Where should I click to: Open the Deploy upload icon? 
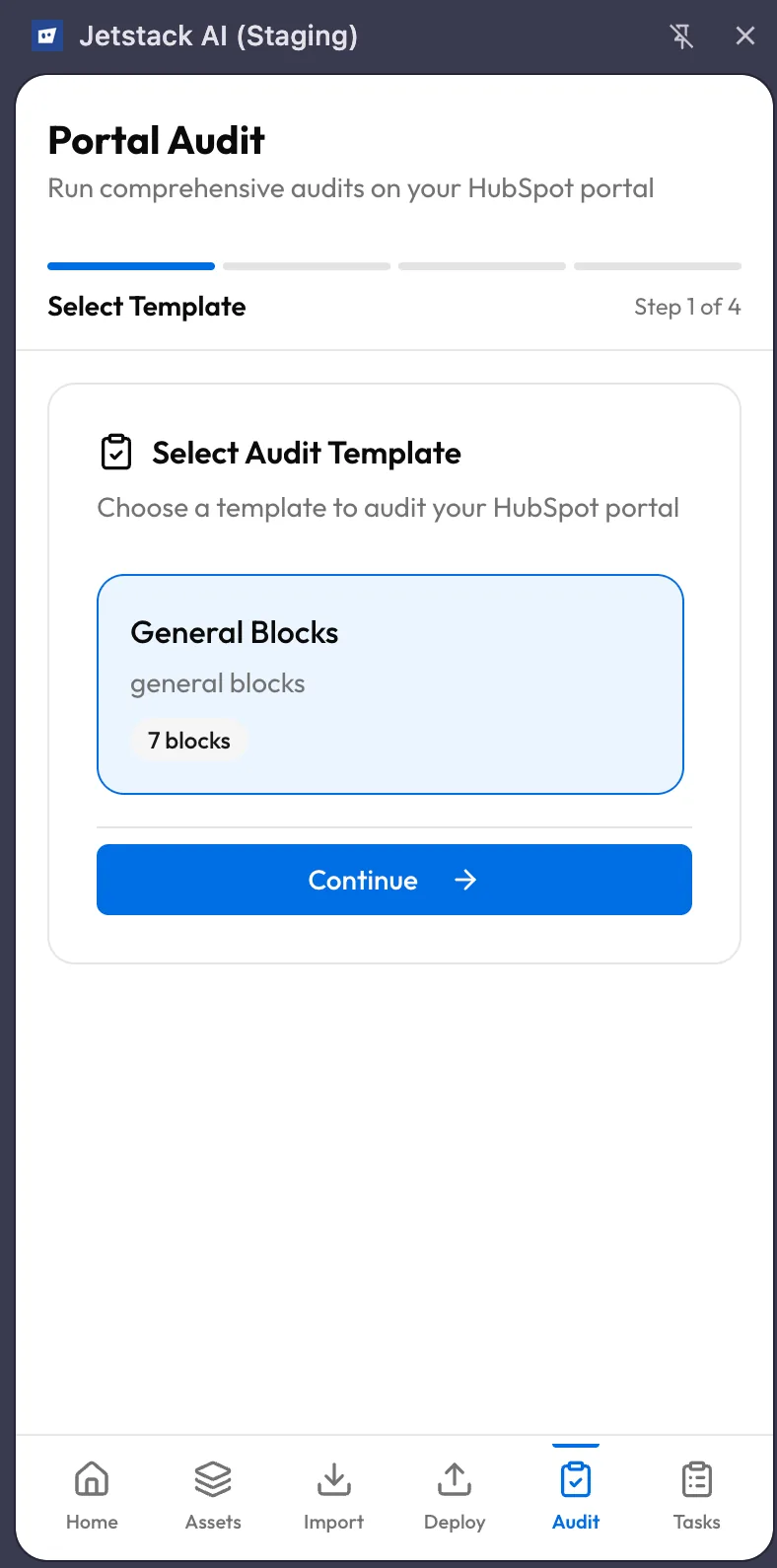tap(454, 1479)
